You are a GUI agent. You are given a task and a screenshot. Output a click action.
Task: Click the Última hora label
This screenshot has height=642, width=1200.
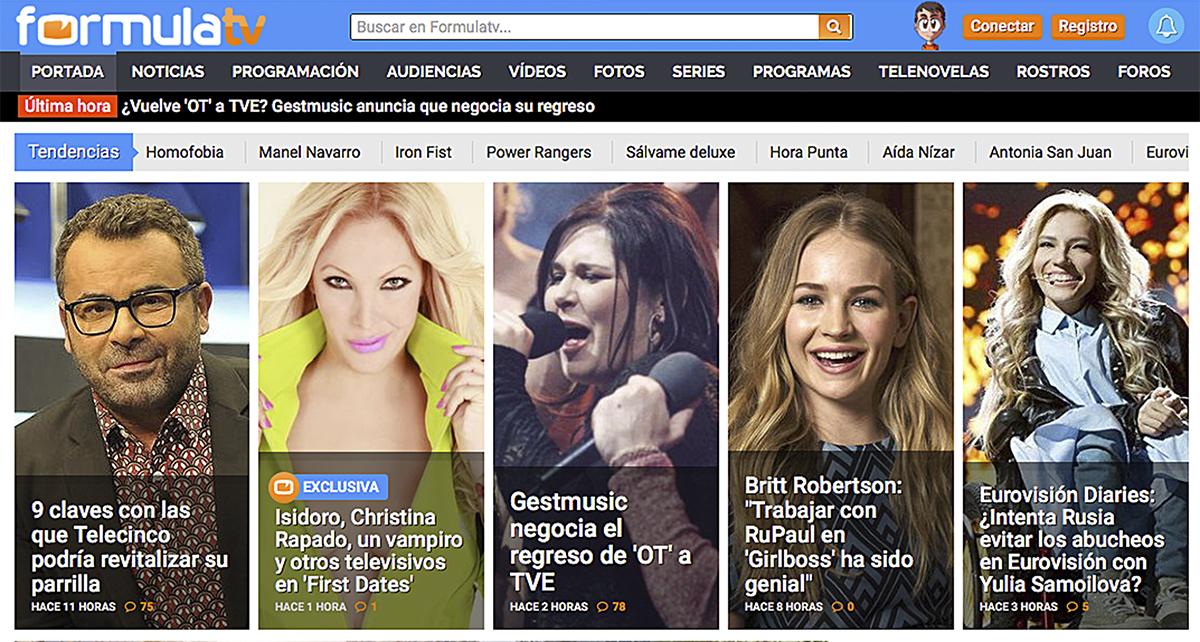(67, 106)
